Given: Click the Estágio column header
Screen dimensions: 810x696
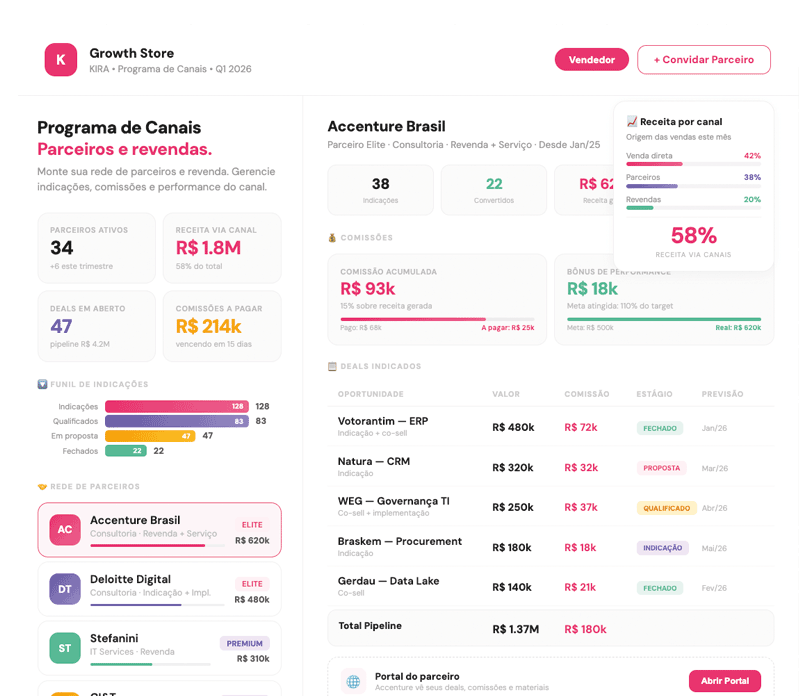Looking at the screenshot, I should [654, 394].
